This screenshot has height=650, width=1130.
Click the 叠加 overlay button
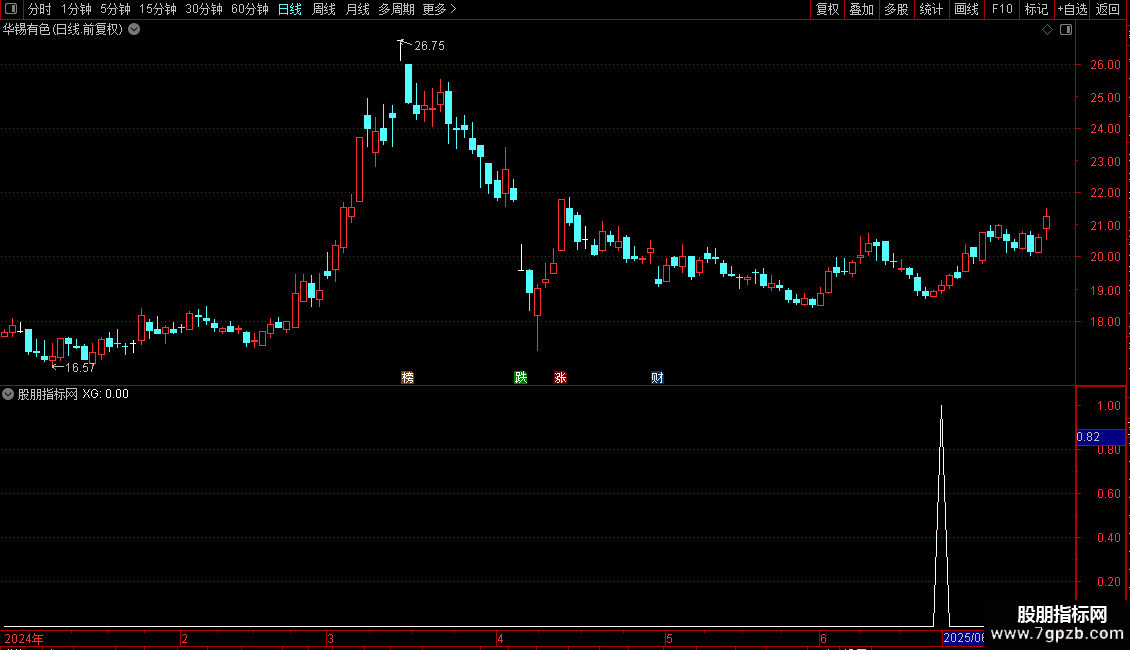coord(861,9)
